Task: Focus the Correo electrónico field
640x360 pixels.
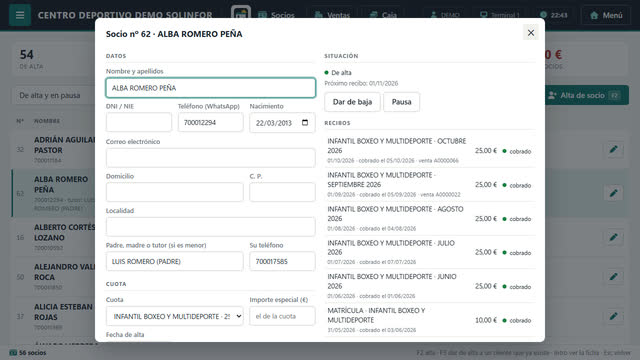Action: pyautogui.click(x=211, y=158)
